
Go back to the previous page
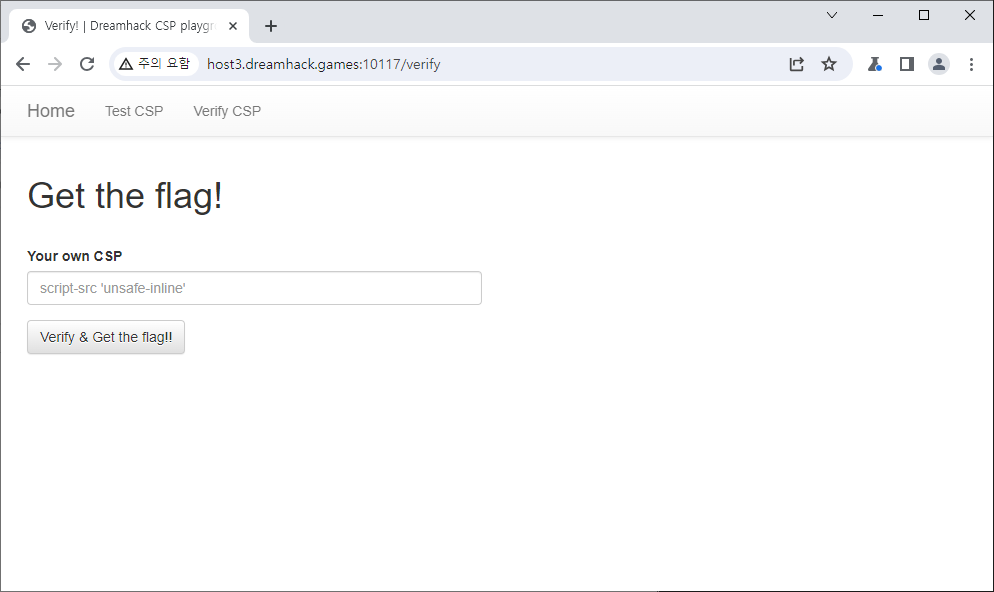[x=23, y=64]
